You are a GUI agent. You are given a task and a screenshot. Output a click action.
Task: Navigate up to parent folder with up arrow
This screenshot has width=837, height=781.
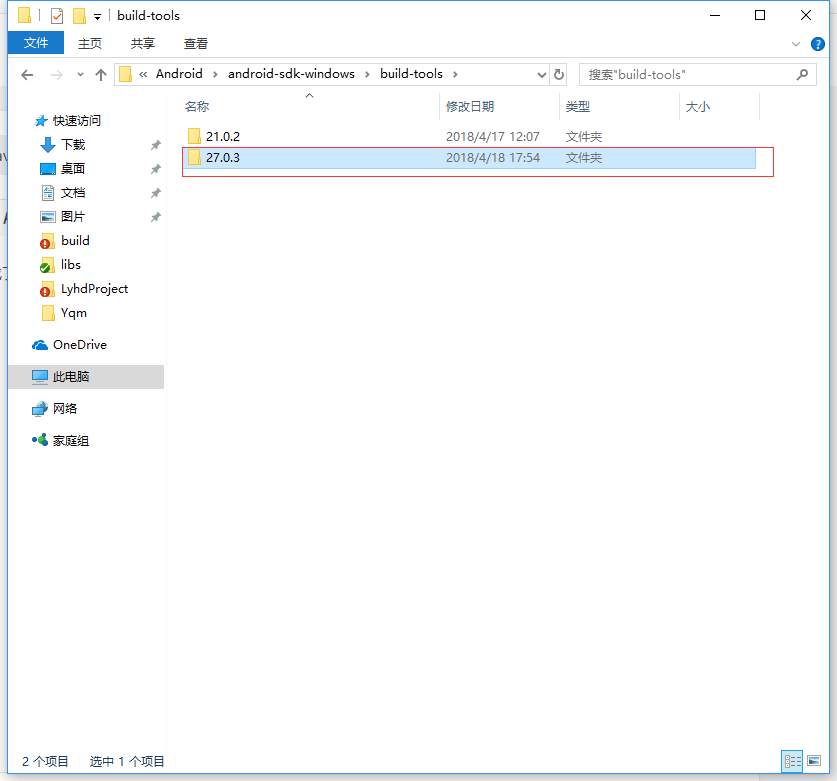(103, 74)
